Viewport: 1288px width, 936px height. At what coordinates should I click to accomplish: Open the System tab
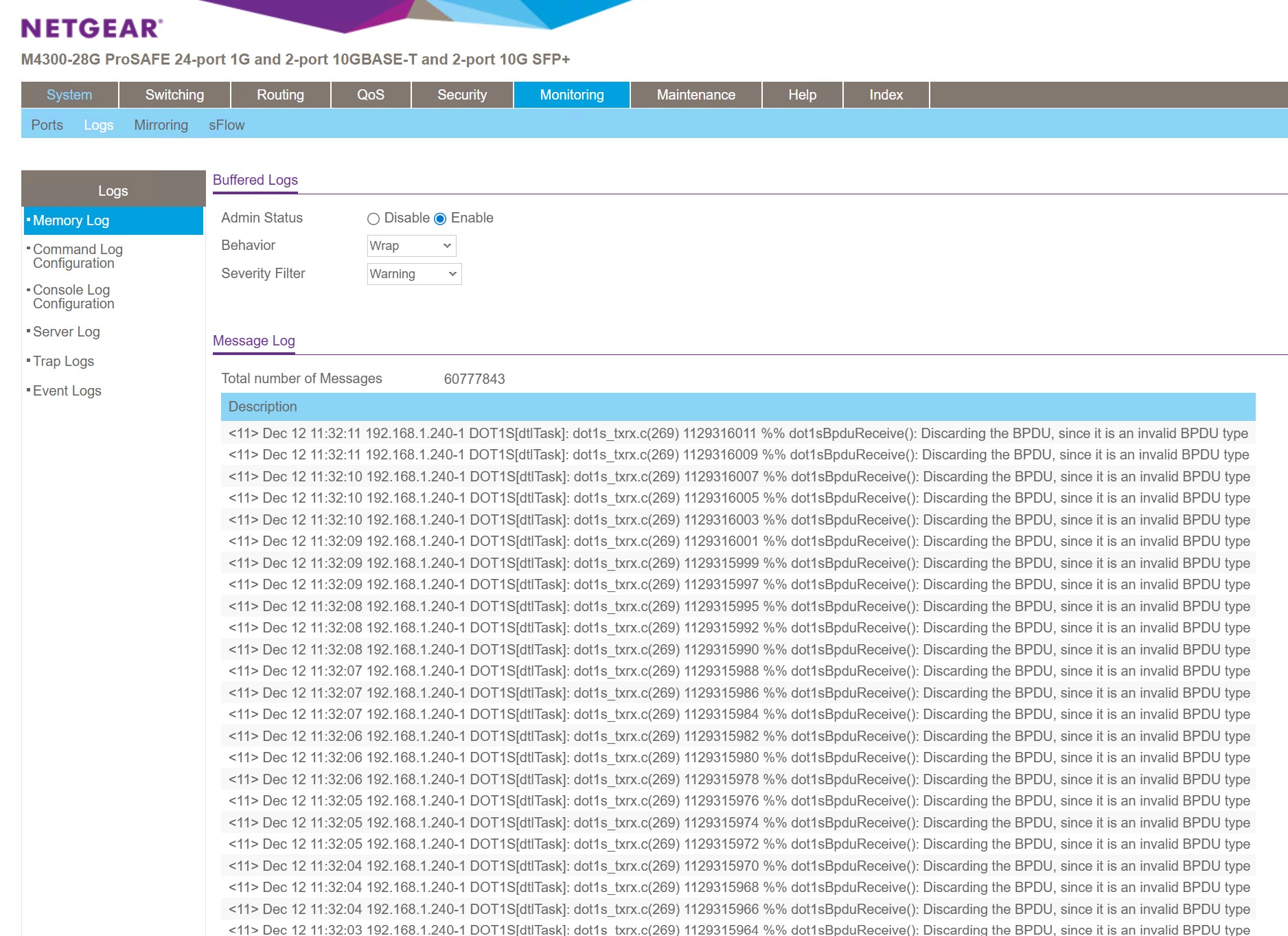69,95
